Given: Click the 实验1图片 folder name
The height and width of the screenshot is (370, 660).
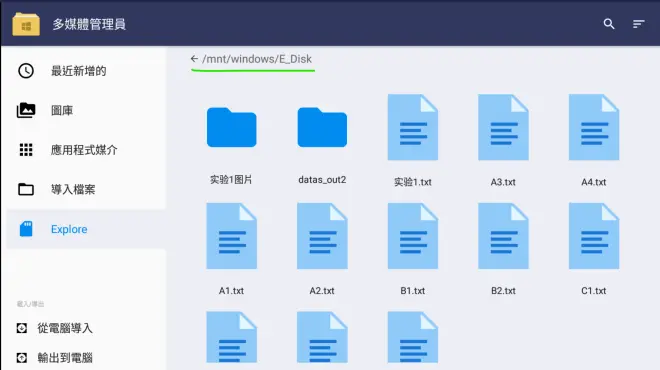Looking at the screenshot, I should click(231, 180).
